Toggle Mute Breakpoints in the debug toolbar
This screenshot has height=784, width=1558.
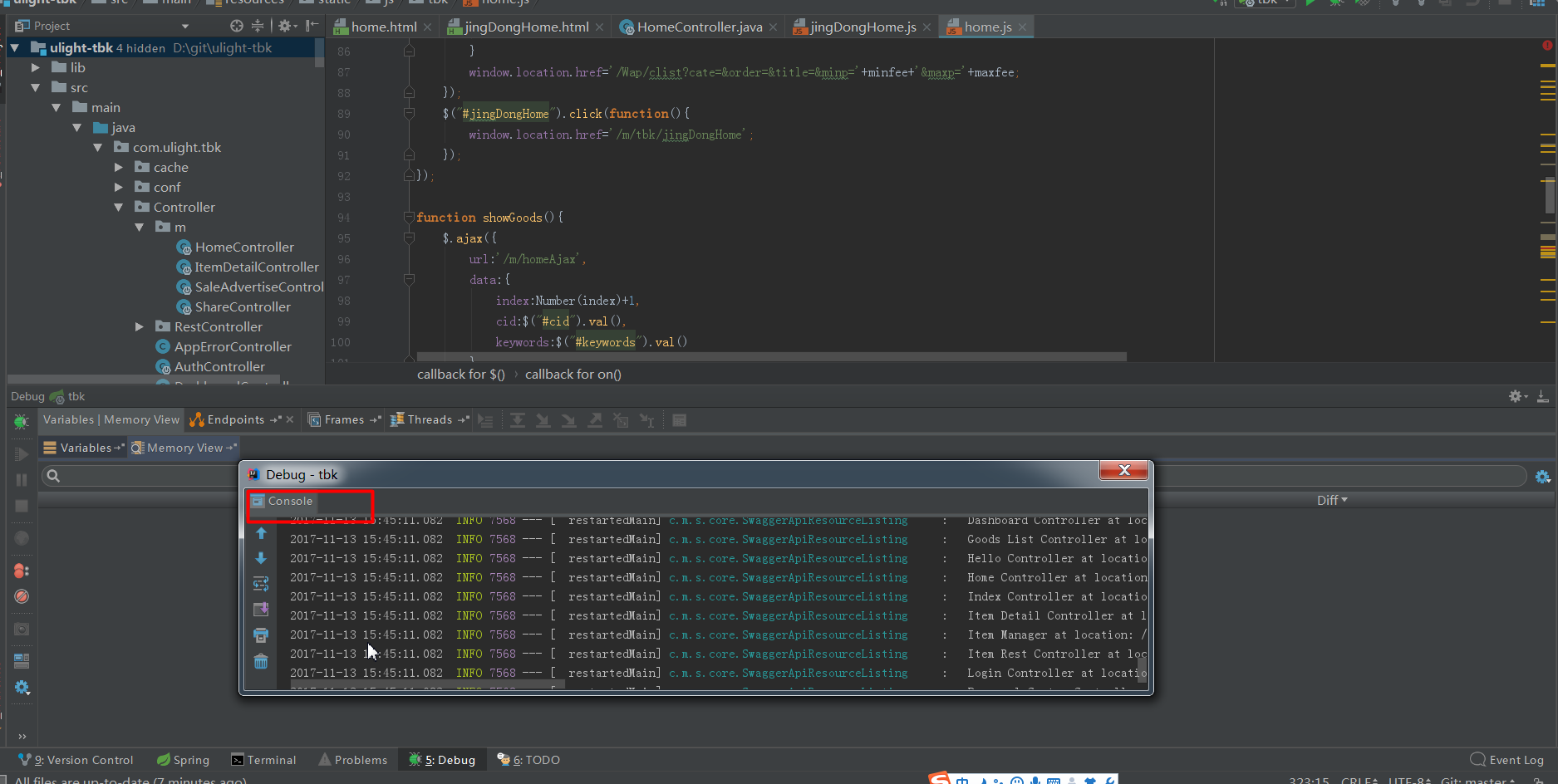point(22,596)
